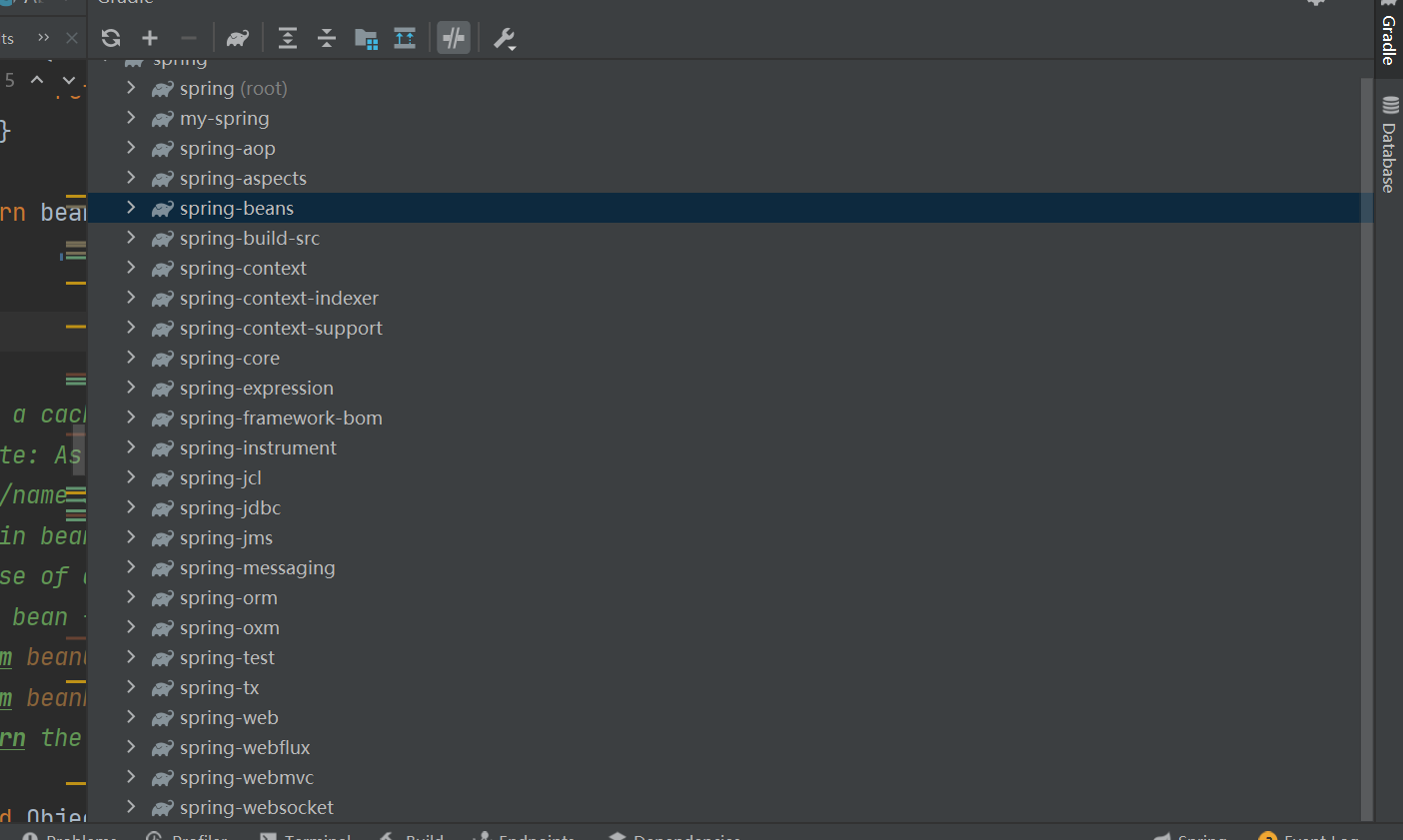Execute Gradle task elephant icon

(238, 38)
